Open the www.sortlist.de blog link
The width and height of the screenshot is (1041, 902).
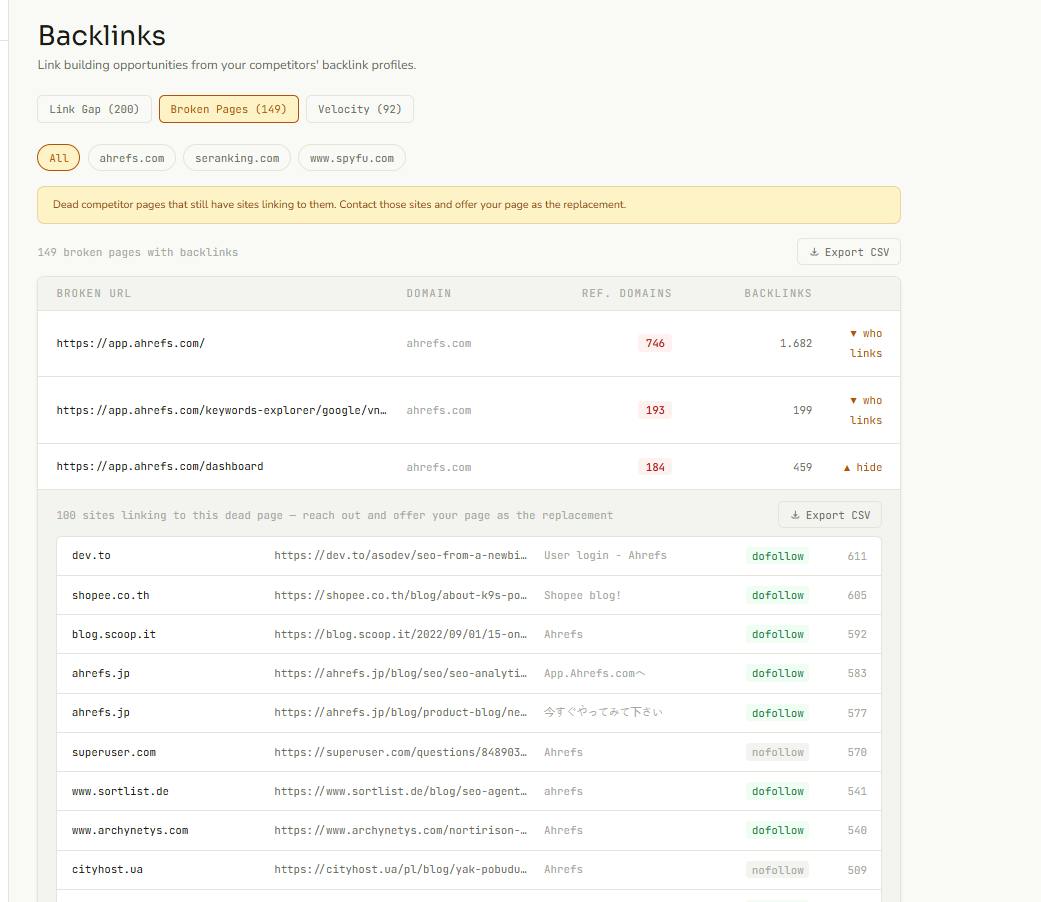coord(400,791)
